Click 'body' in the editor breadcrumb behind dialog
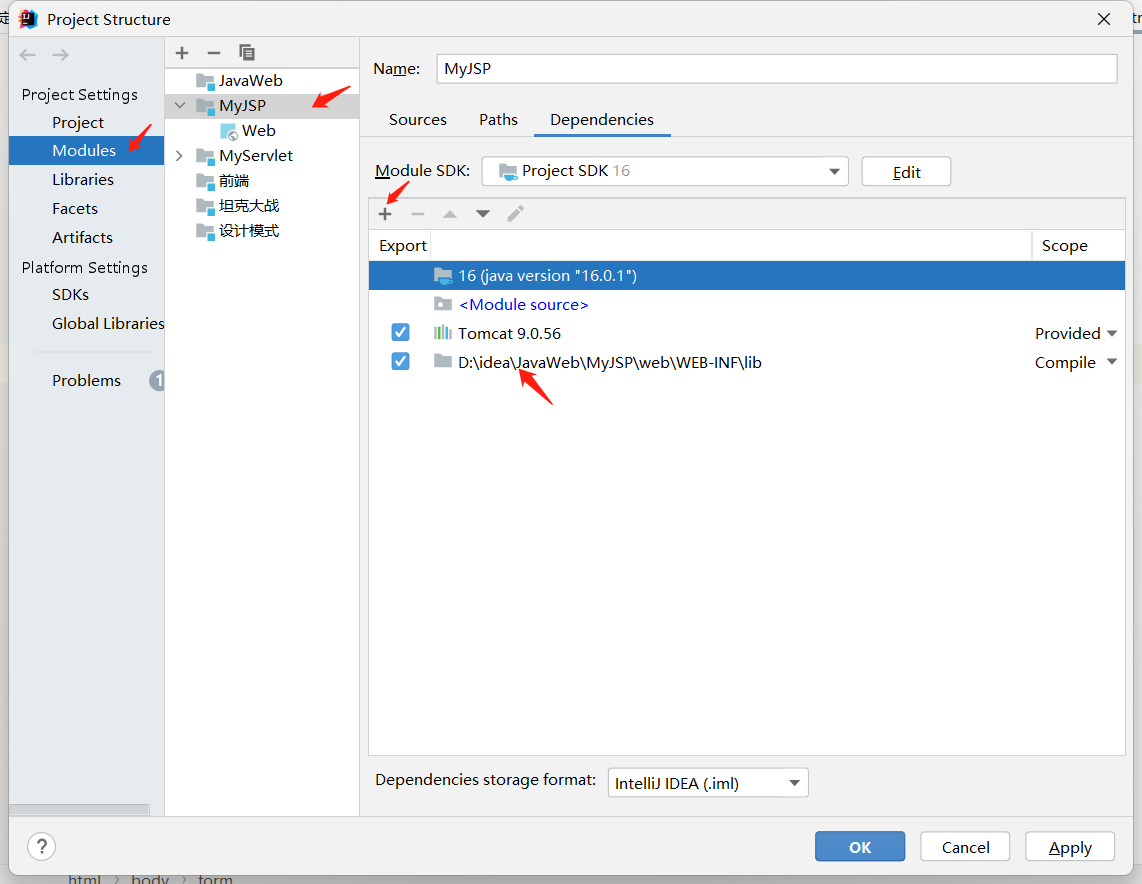 click(x=150, y=879)
